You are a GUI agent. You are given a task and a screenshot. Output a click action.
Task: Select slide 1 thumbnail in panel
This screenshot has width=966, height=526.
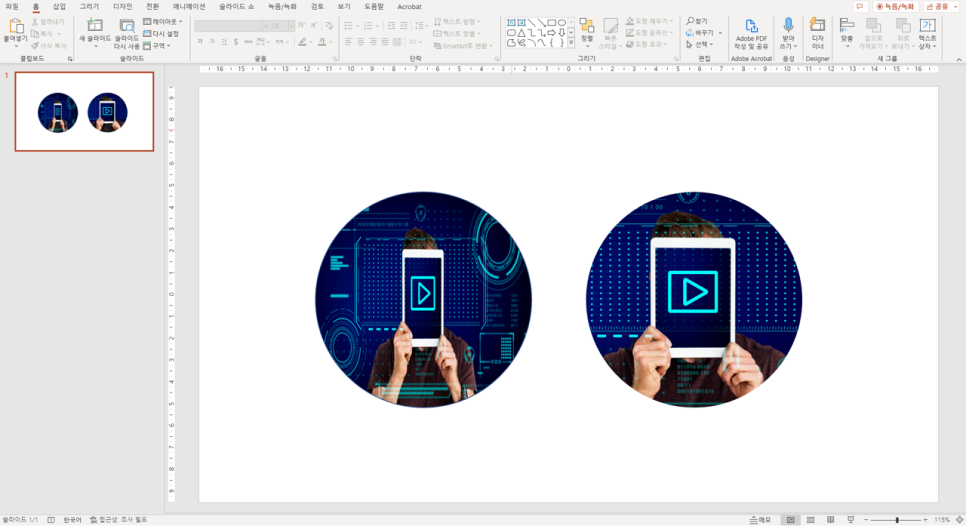point(84,111)
